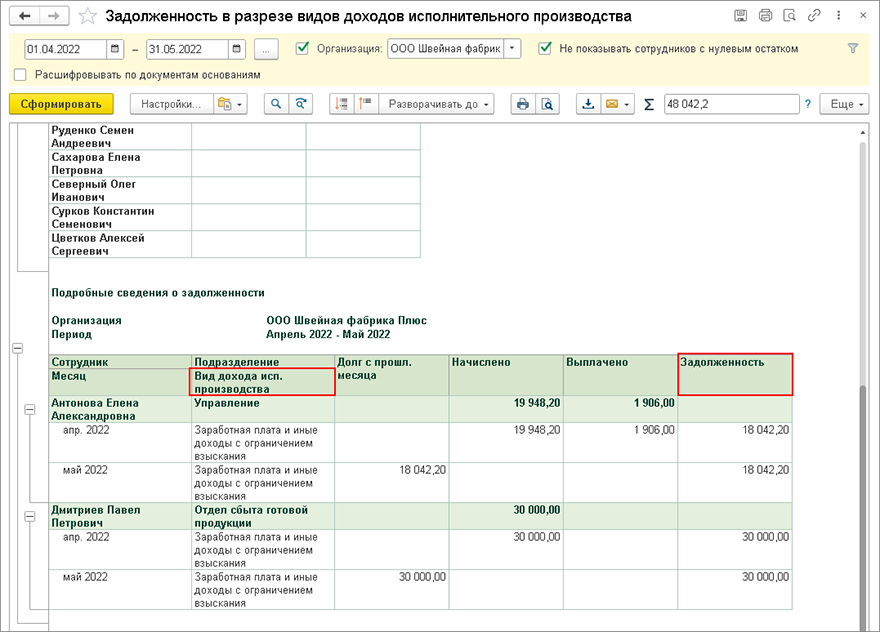Open email options dropdown arrow
The image size is (880, 632).
(x=627, y=104)
